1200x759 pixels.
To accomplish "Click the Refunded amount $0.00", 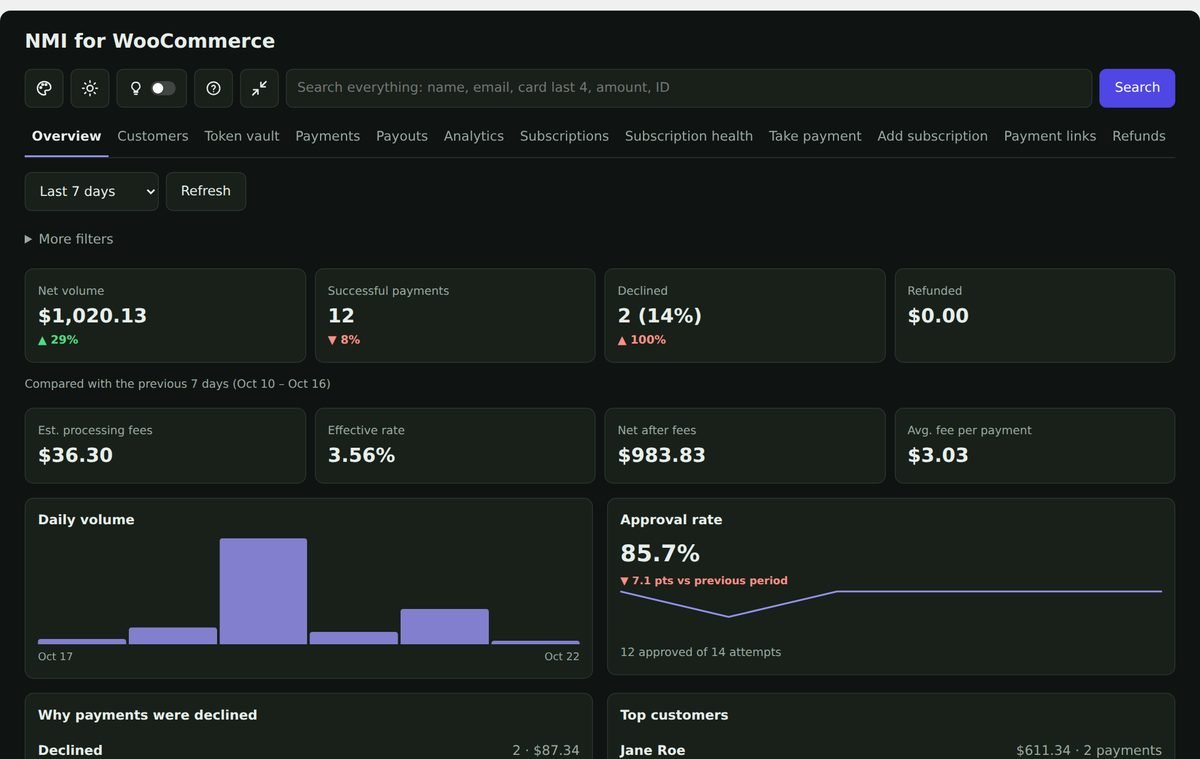I will click(x=938, y=316).
